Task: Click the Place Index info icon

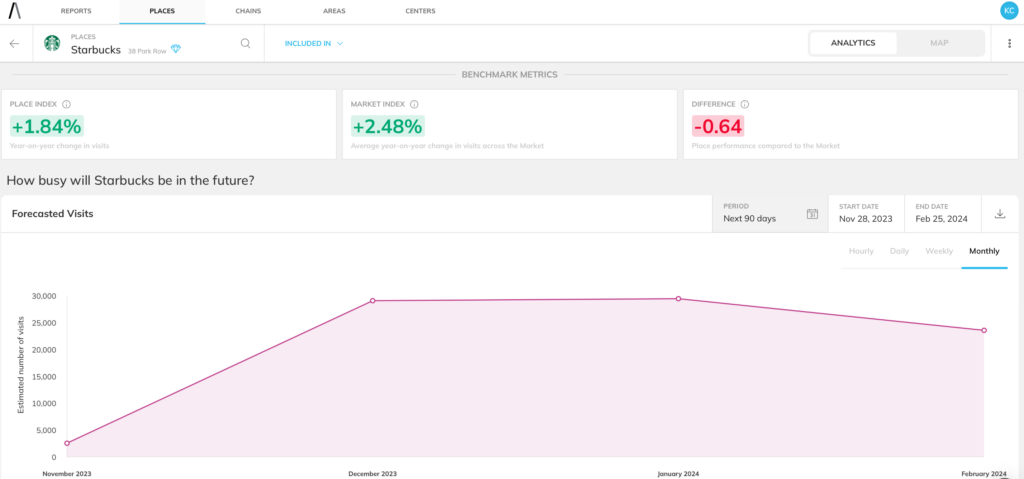Action: click(66, 104)
